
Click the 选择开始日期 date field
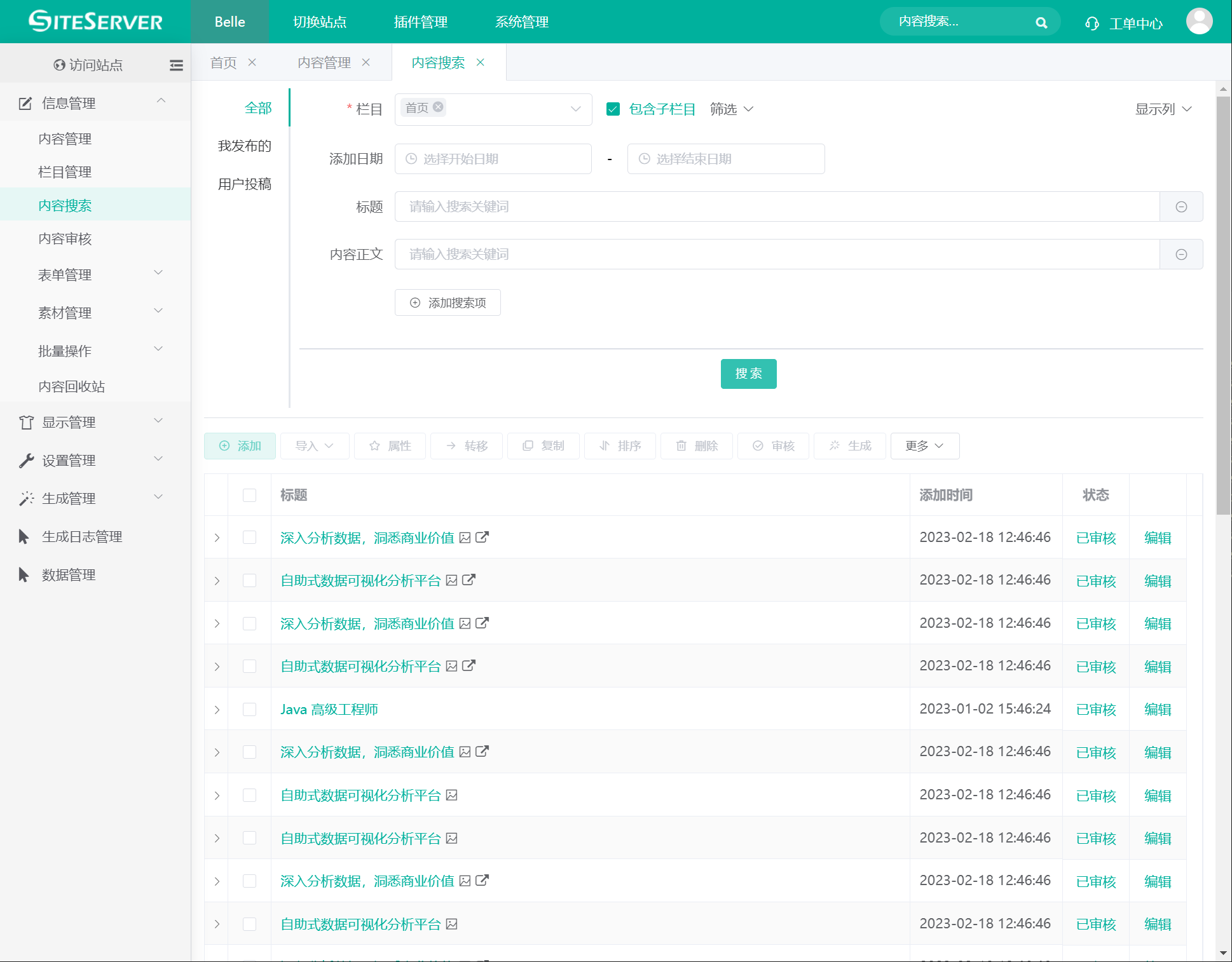[493, 159]
